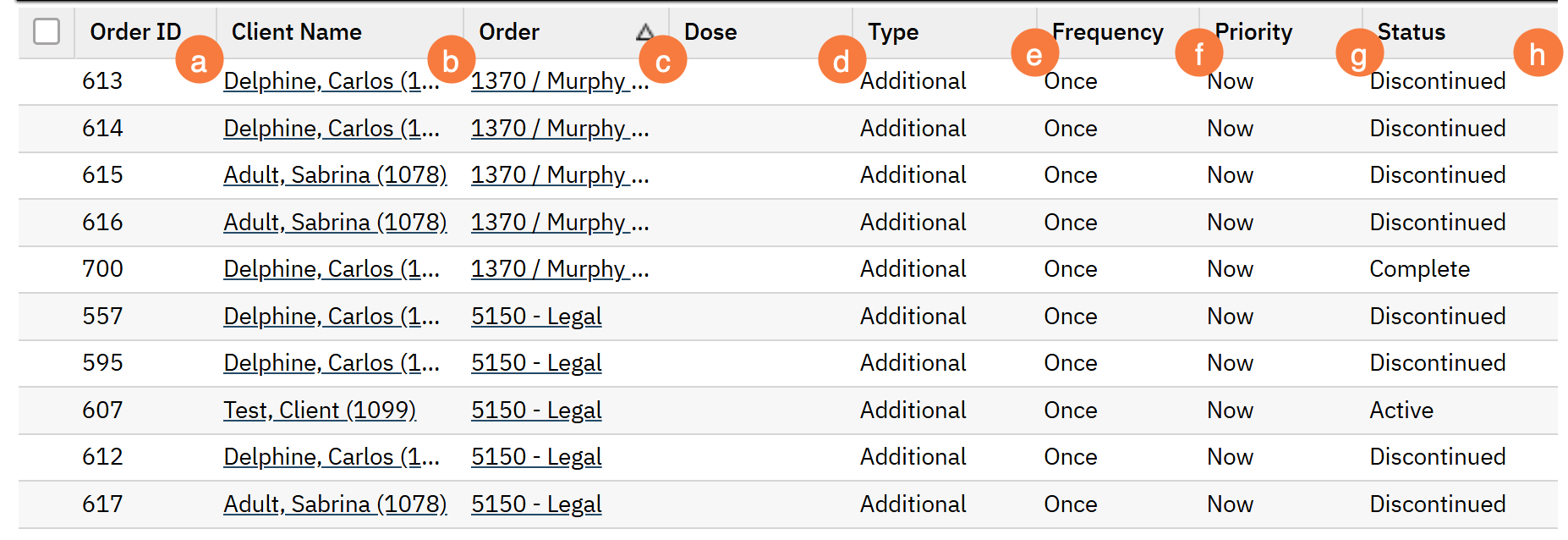Click the orange 'd' annotation marker
This screenshot has width=1568, height=540.
(x=842, y=60)
